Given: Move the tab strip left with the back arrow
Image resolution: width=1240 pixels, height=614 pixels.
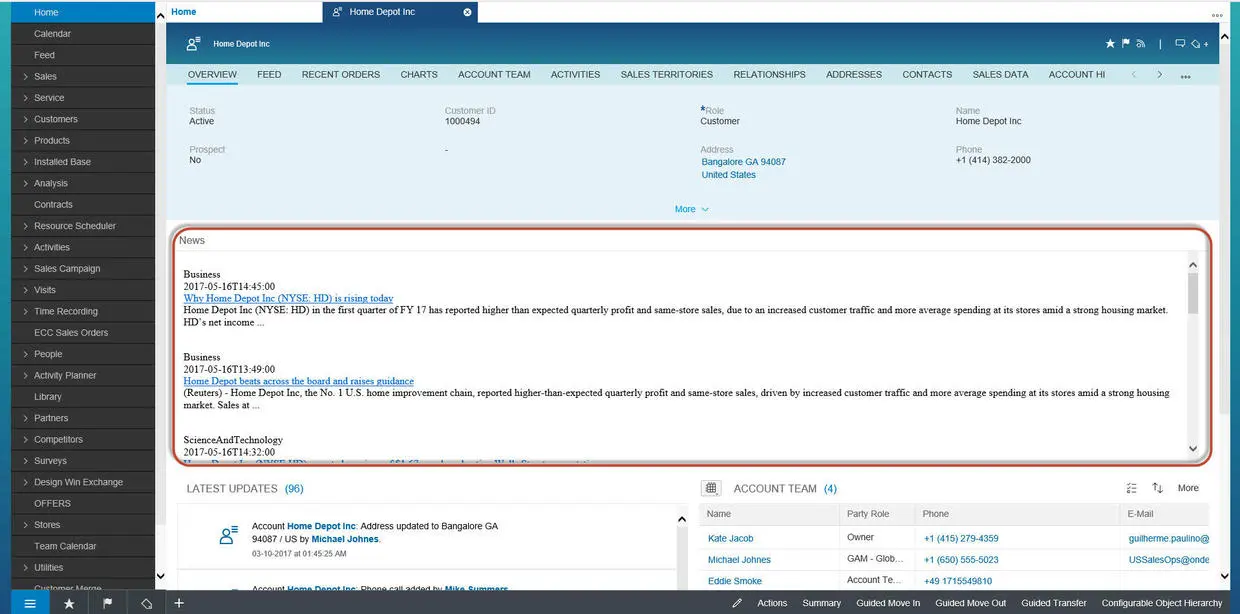Looking at the screenshot, I should tap(1133, 74).
